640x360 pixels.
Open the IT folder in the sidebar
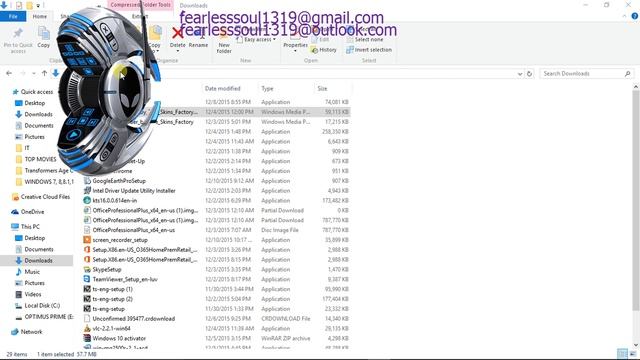click(22, 148)
